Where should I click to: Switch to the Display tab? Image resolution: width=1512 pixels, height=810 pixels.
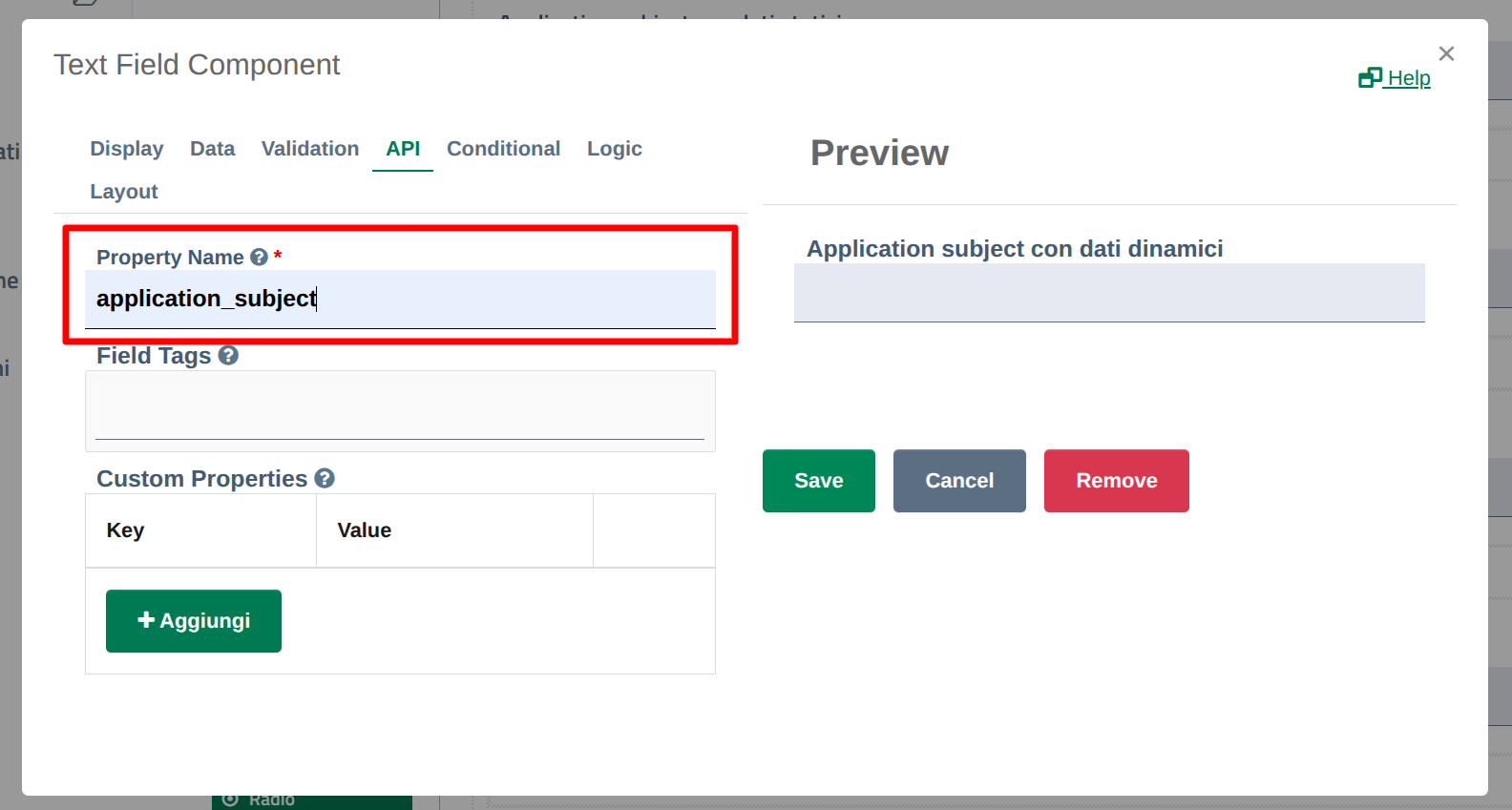pyautogui.click(x=127, y=149)
